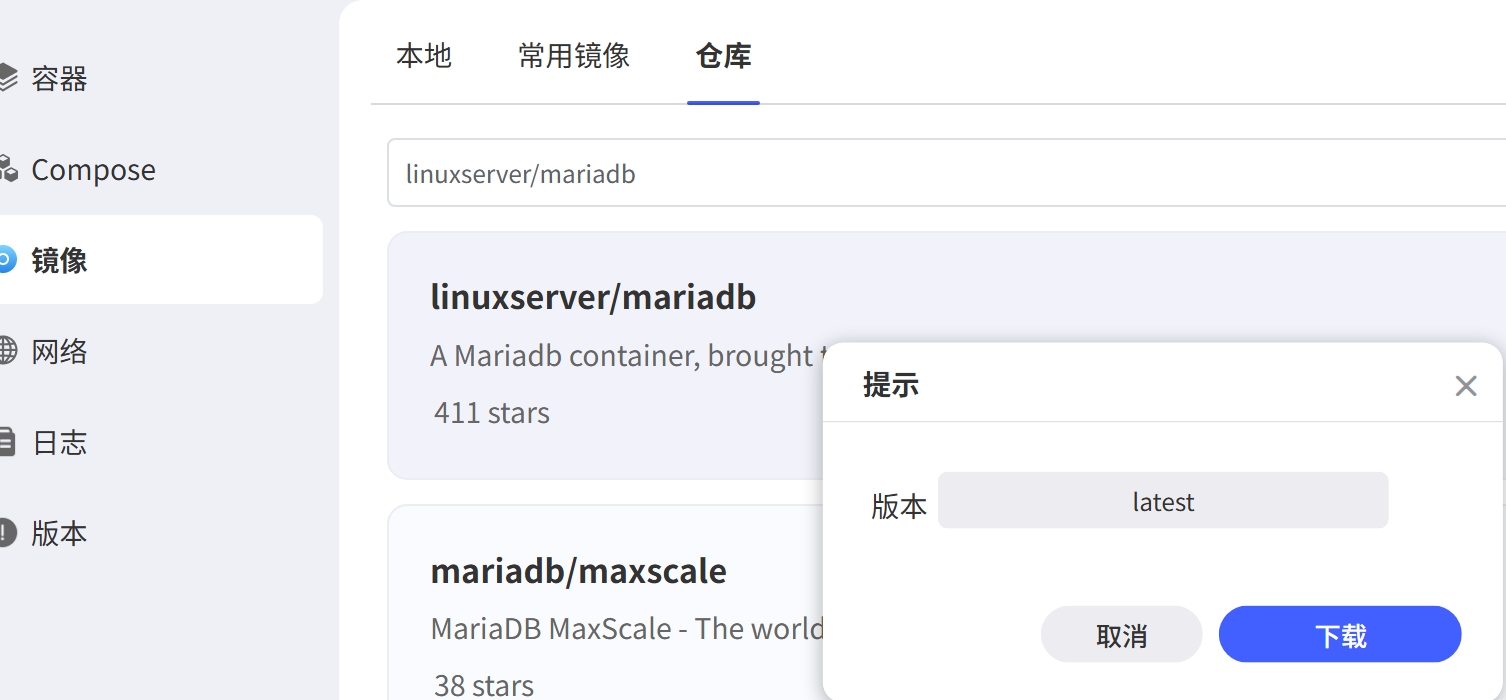Click the mariadb/maxscale title link
The height and width of the screenshot is (700, 1506).
[578, 570]
